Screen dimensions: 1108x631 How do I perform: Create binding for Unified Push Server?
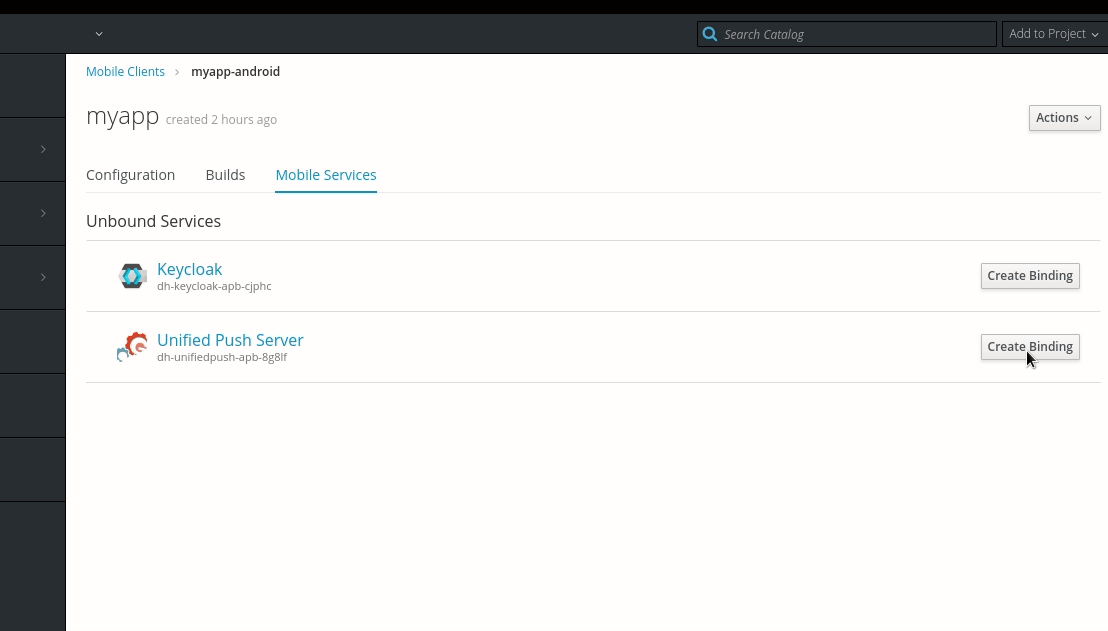pyautogui.click(x=1030, y=347)
